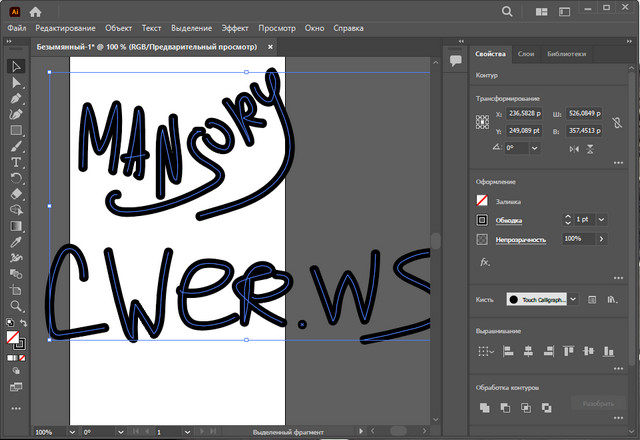This screenshot has height=440, width=640.
Task: Select the transform reference point grid
Action: 484,123
